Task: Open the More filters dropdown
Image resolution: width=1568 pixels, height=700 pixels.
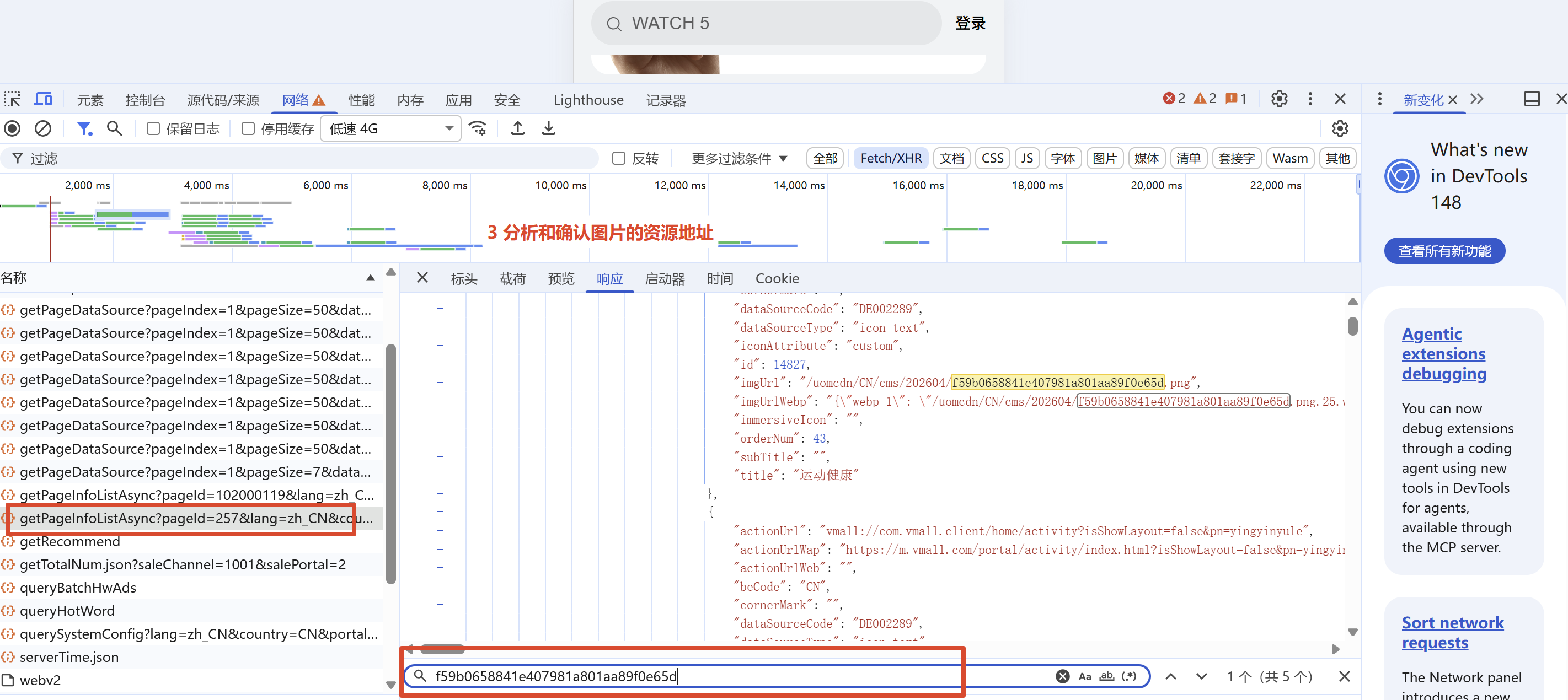Action: pyautogui.click(x=739, y=158)
